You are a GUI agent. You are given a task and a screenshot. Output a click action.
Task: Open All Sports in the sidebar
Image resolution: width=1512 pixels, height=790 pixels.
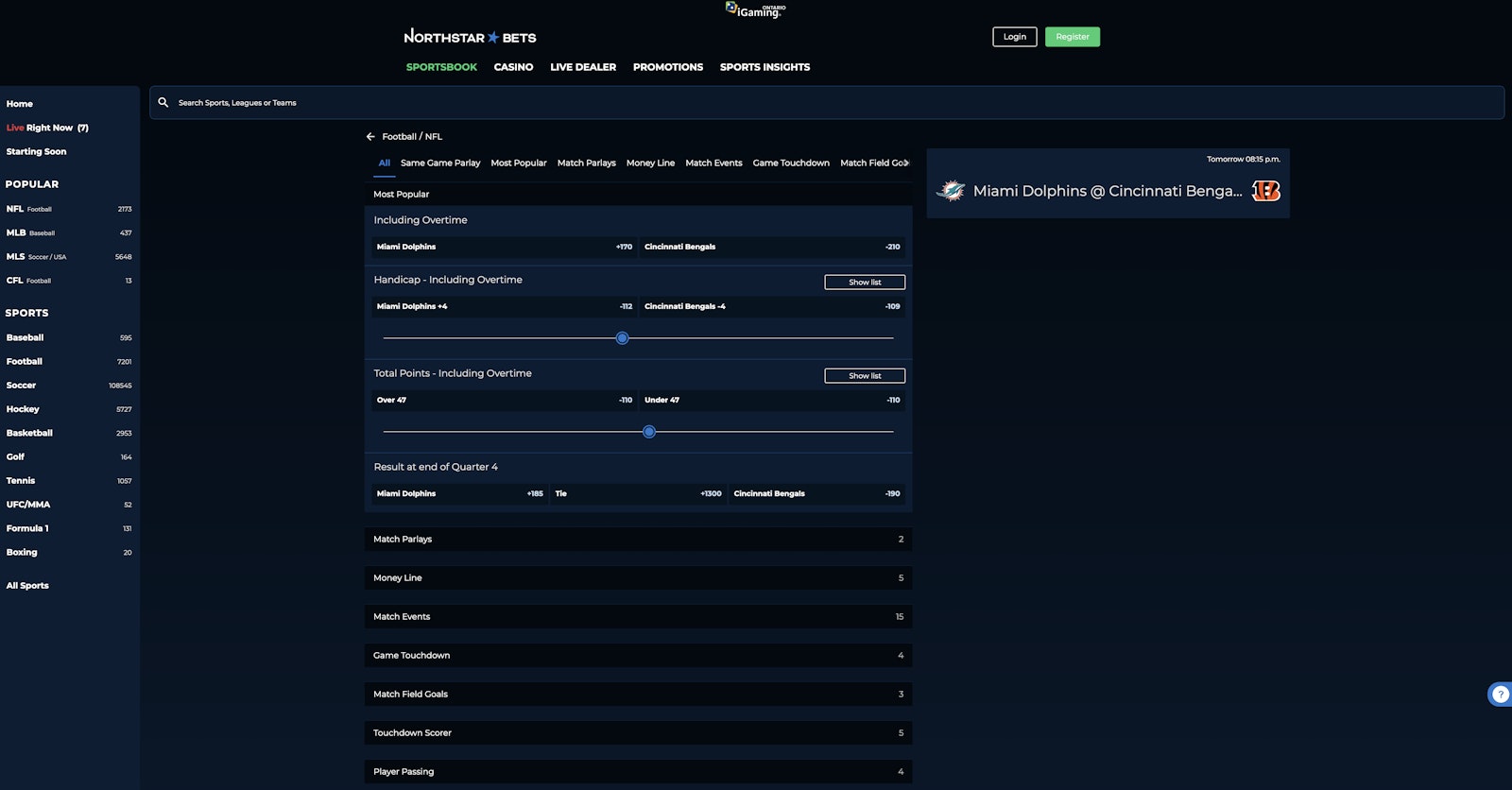pyautogui.click(x=27, y=586)
